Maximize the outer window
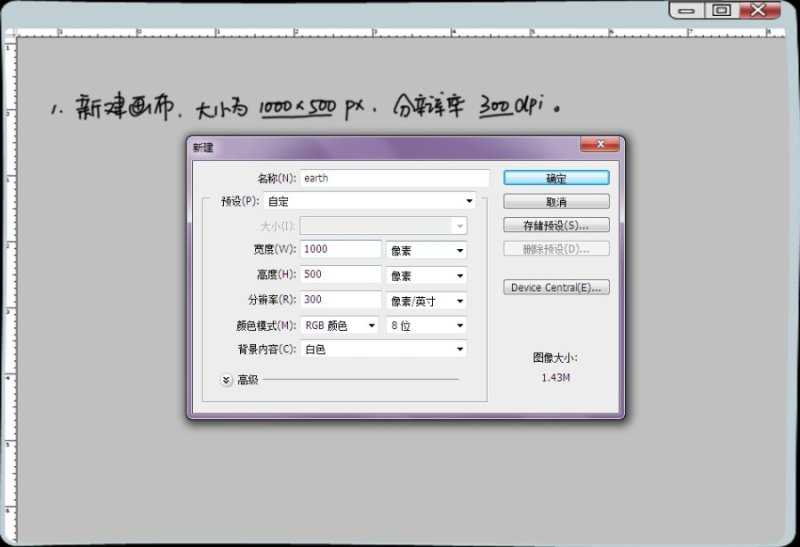 tap(721, 10)
